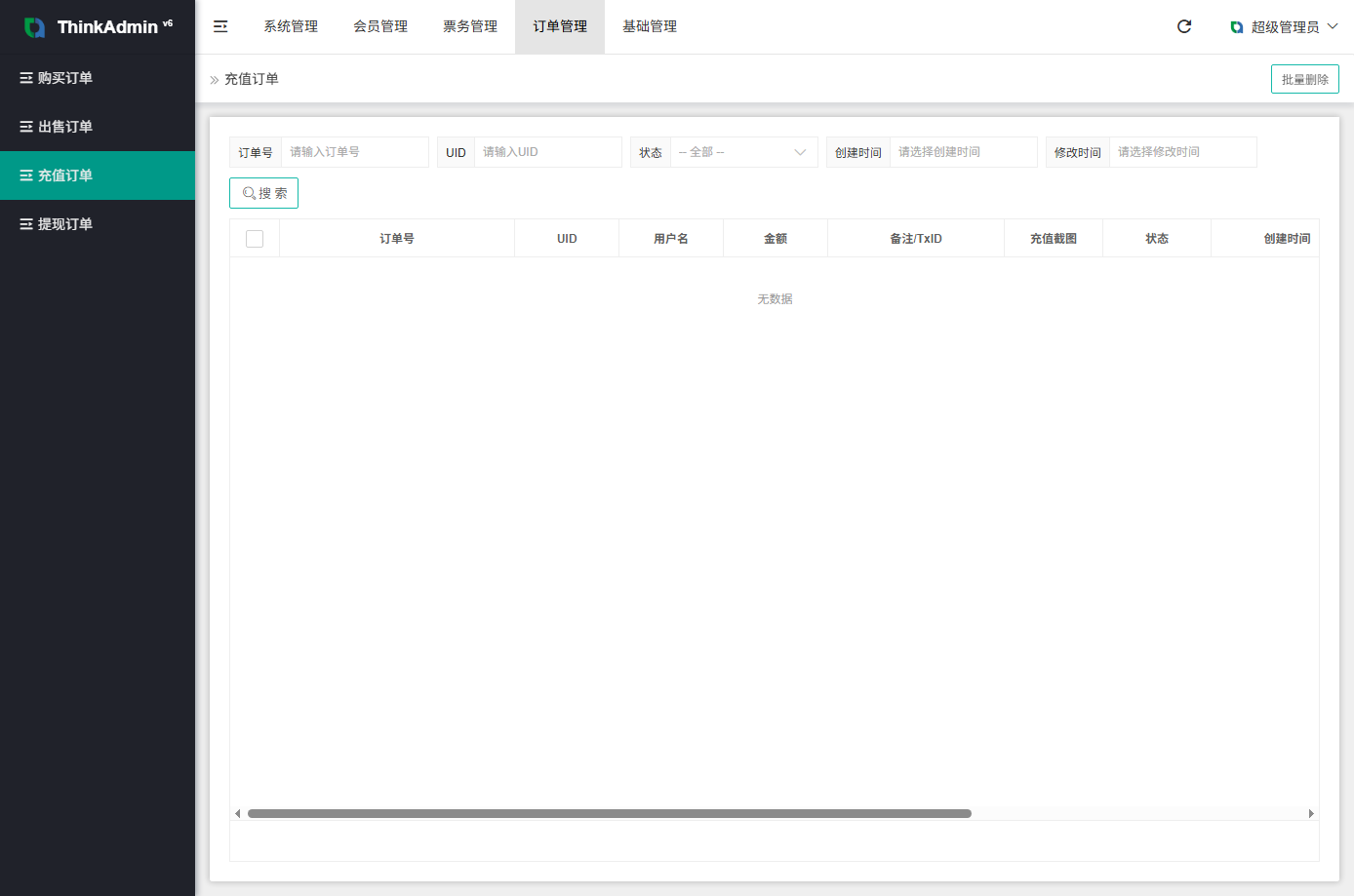Screen dimensions: 1354x896
Task: Open the 状态 status dropdown
Action: (x=743, y=152)
